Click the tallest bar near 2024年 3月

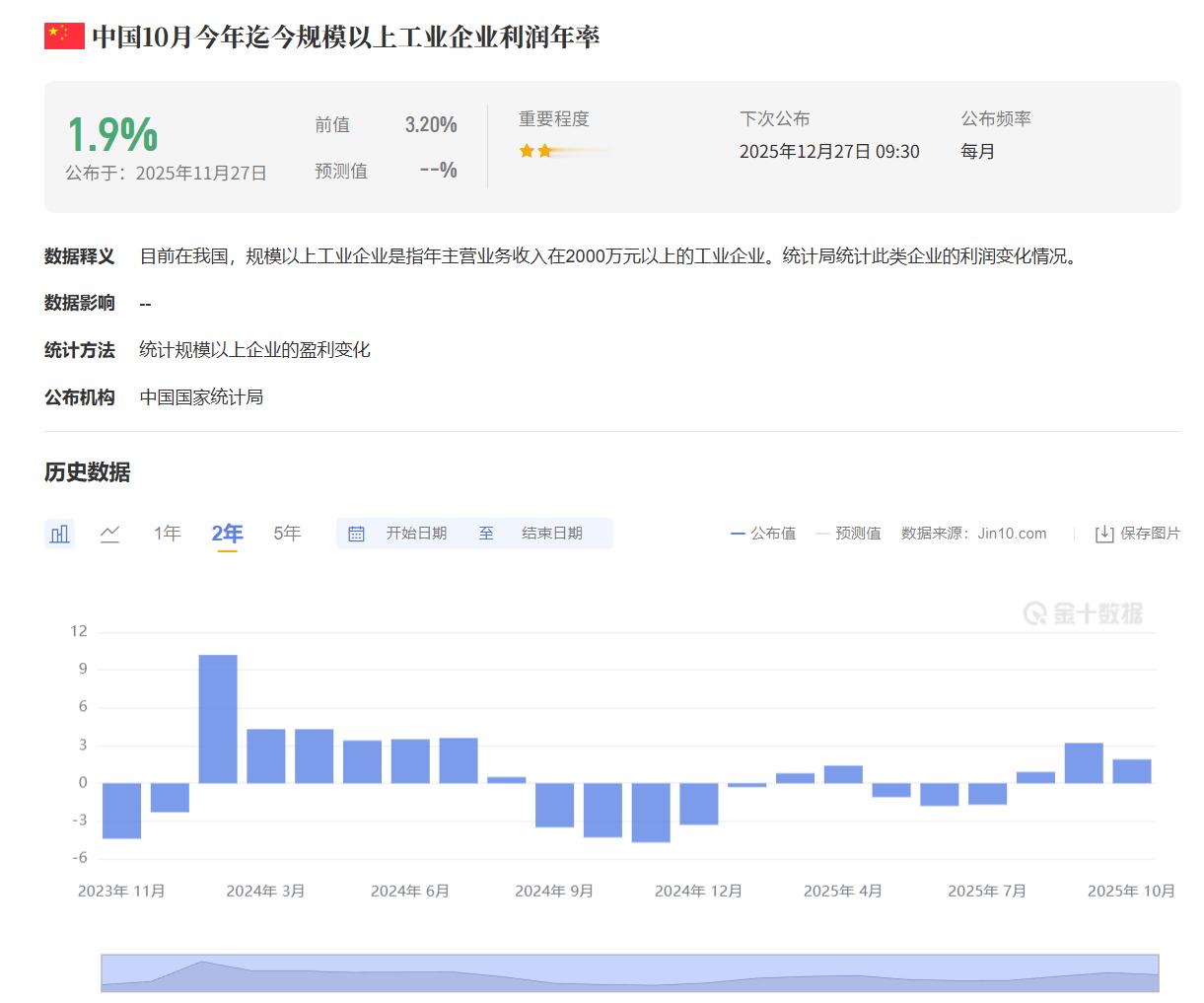point(219,715)
